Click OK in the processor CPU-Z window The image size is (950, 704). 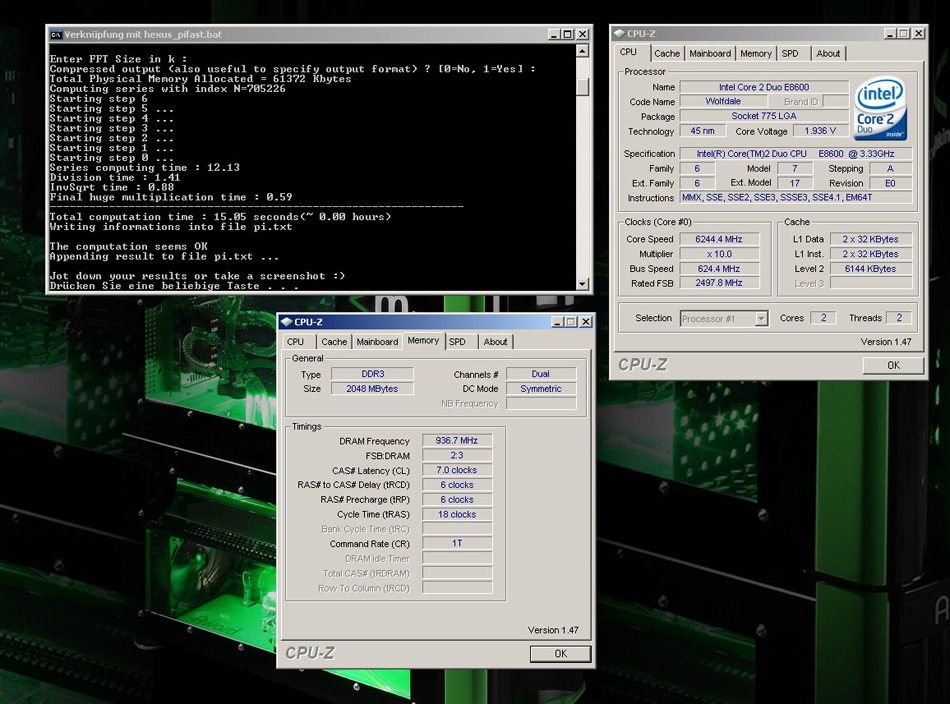pos(893,365)
